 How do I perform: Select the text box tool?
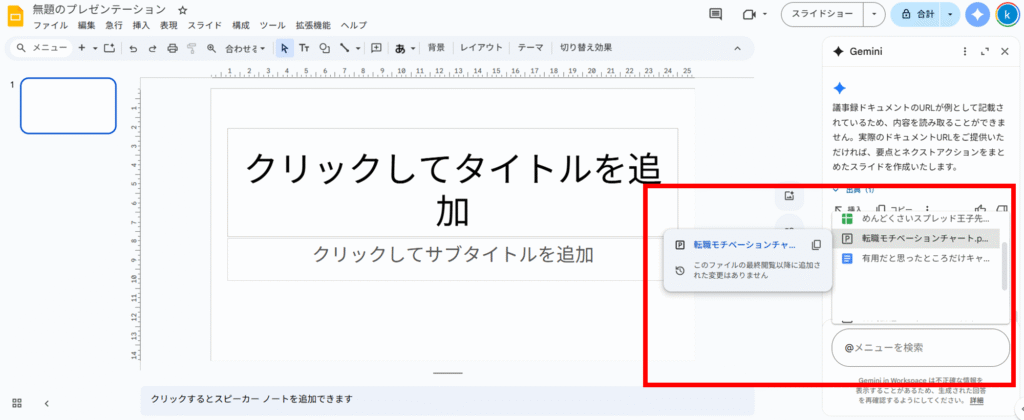pyautogui.click(x=304, y=48)
